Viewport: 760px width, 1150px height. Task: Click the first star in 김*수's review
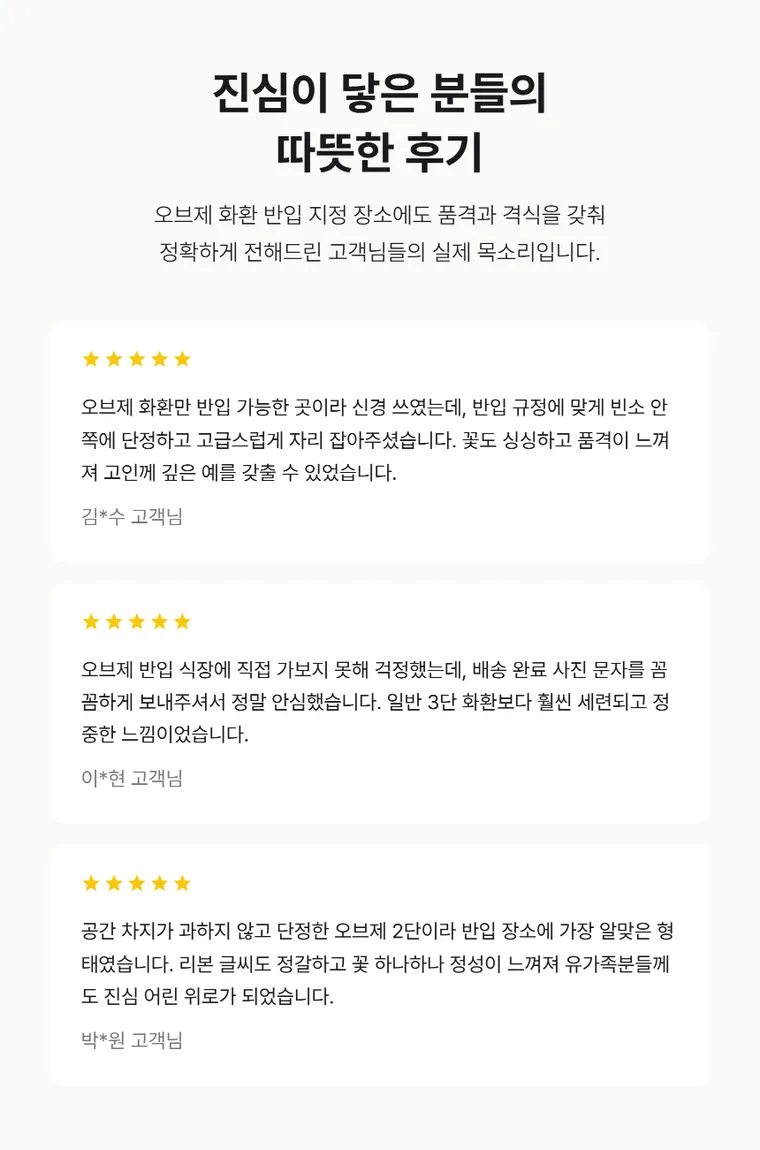coord(91,359)
